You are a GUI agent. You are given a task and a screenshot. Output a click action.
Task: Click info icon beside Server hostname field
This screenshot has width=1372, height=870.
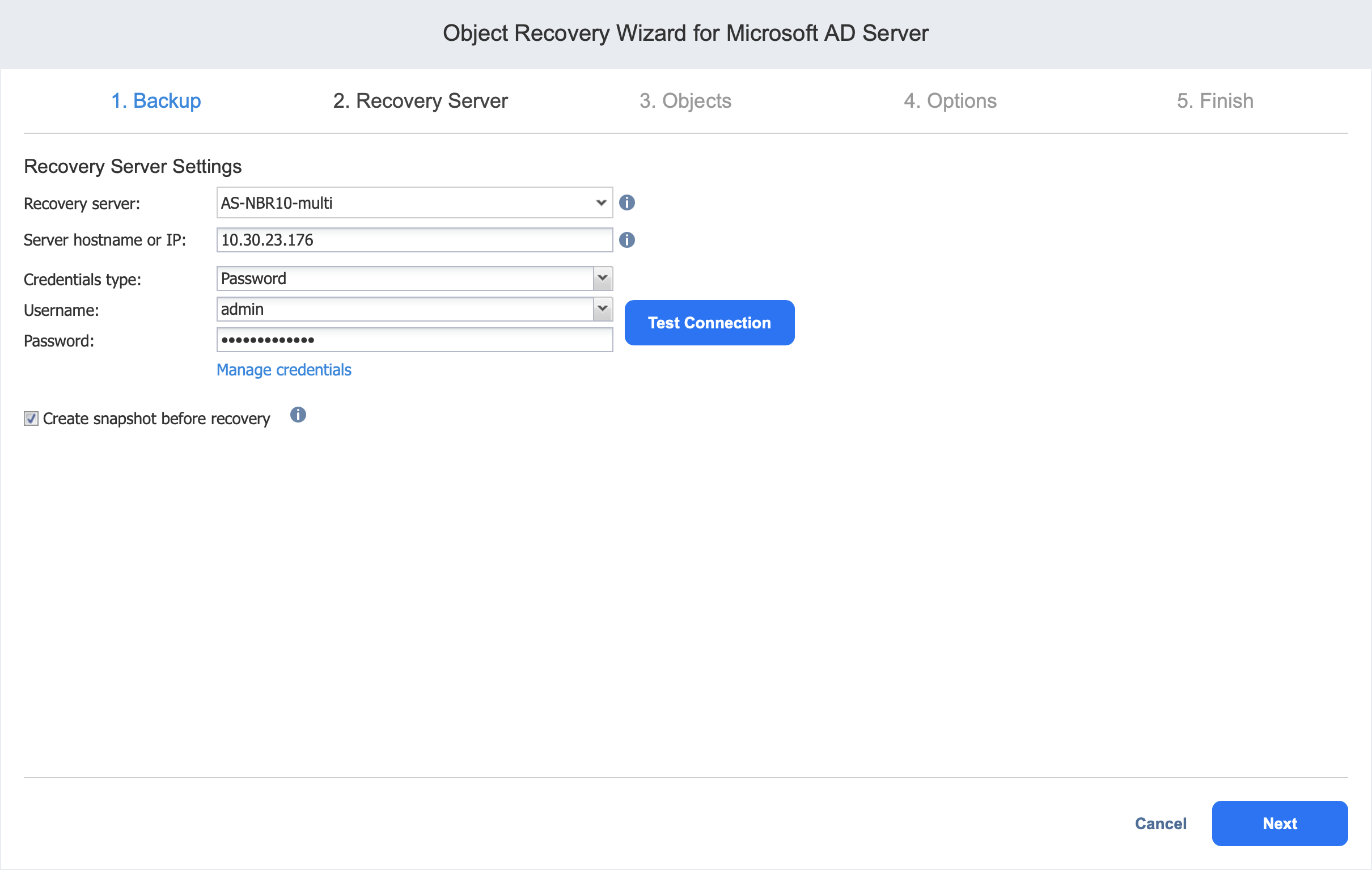(626, 240)
